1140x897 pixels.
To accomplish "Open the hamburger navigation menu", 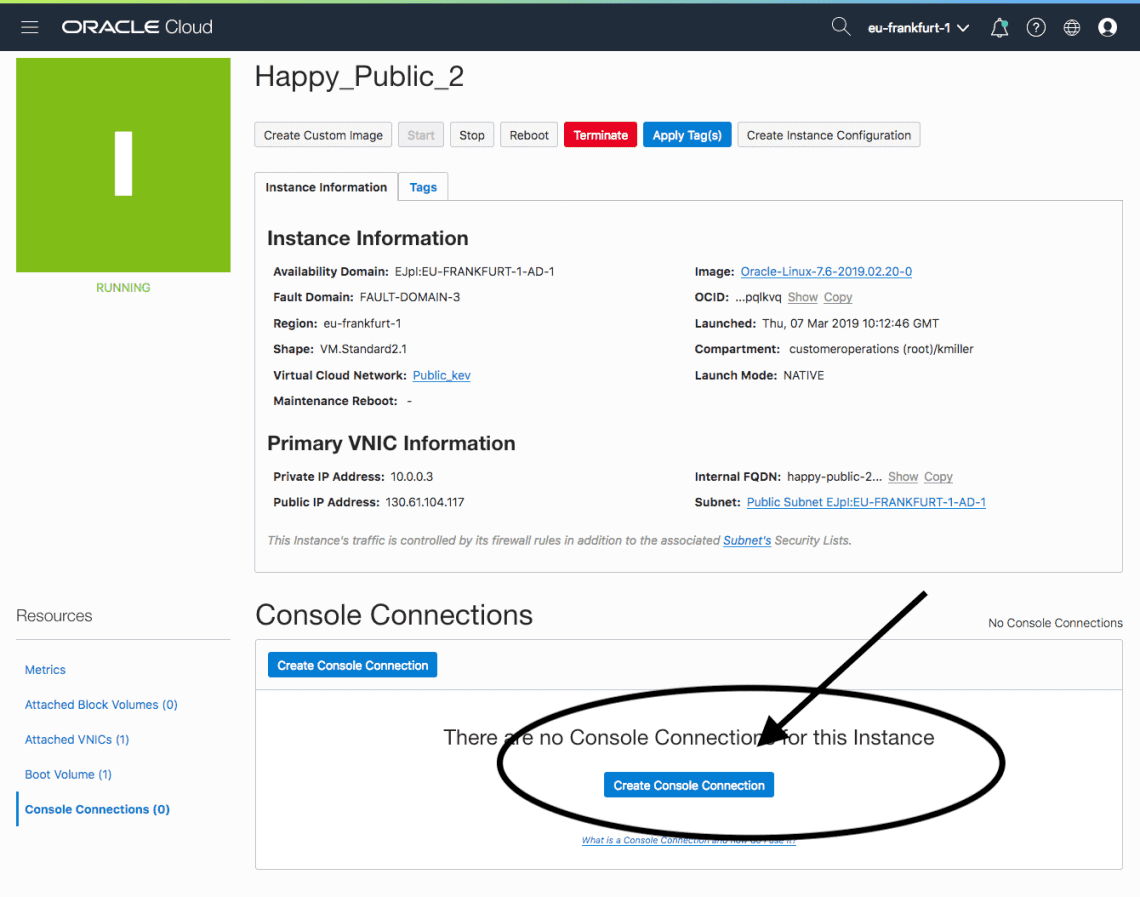I will (29, 27).
